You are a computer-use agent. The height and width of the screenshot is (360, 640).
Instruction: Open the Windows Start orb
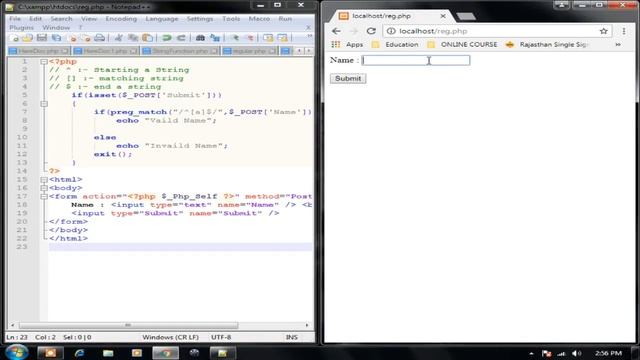click(x=17, y=352)
